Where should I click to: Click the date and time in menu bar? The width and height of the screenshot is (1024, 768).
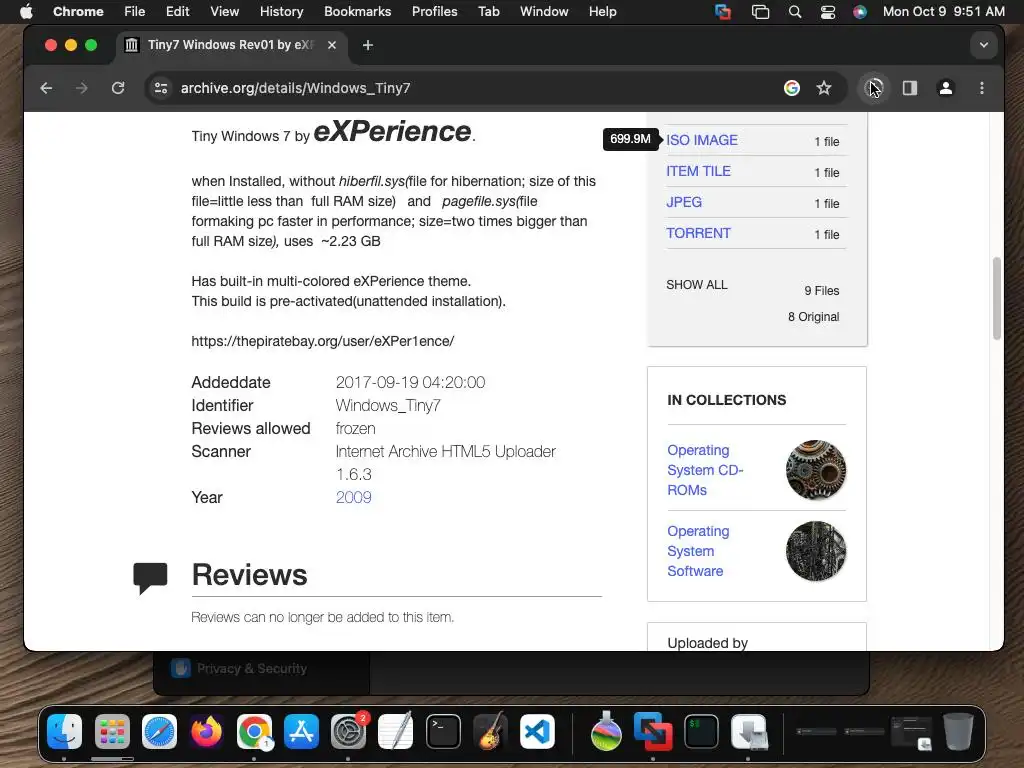pos(944,12)
